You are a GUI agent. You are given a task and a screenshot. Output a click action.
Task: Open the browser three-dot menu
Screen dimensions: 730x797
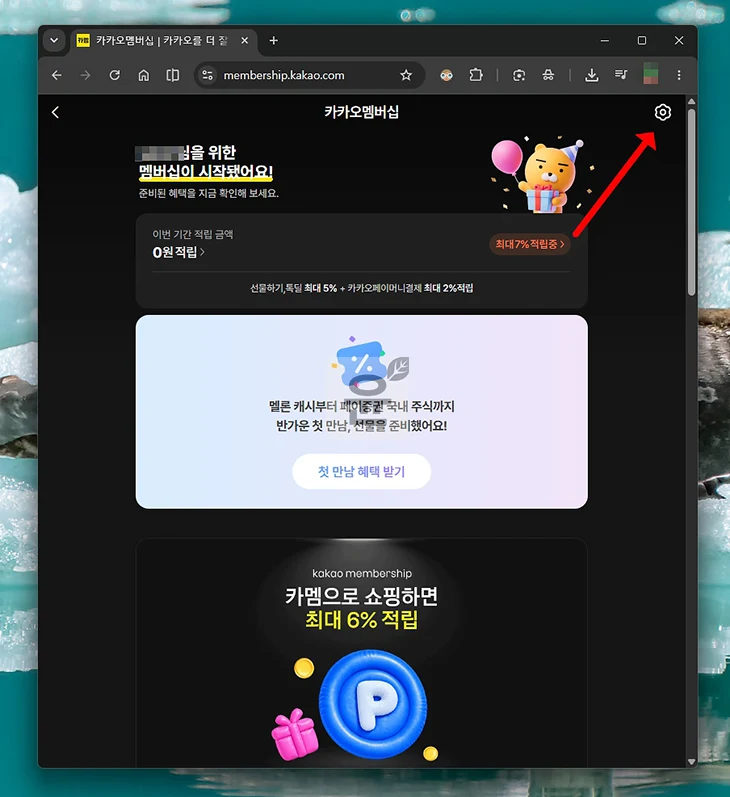click(679, 75)
